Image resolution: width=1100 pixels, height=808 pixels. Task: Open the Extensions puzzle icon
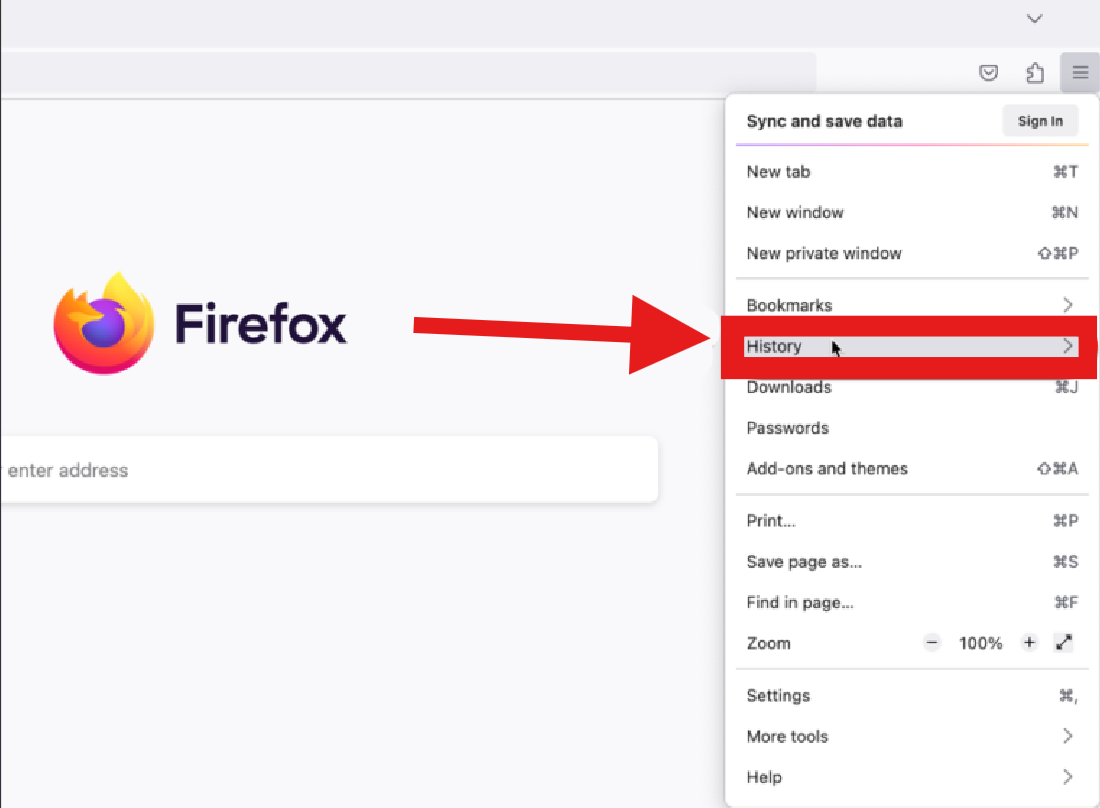(1035, 72)
